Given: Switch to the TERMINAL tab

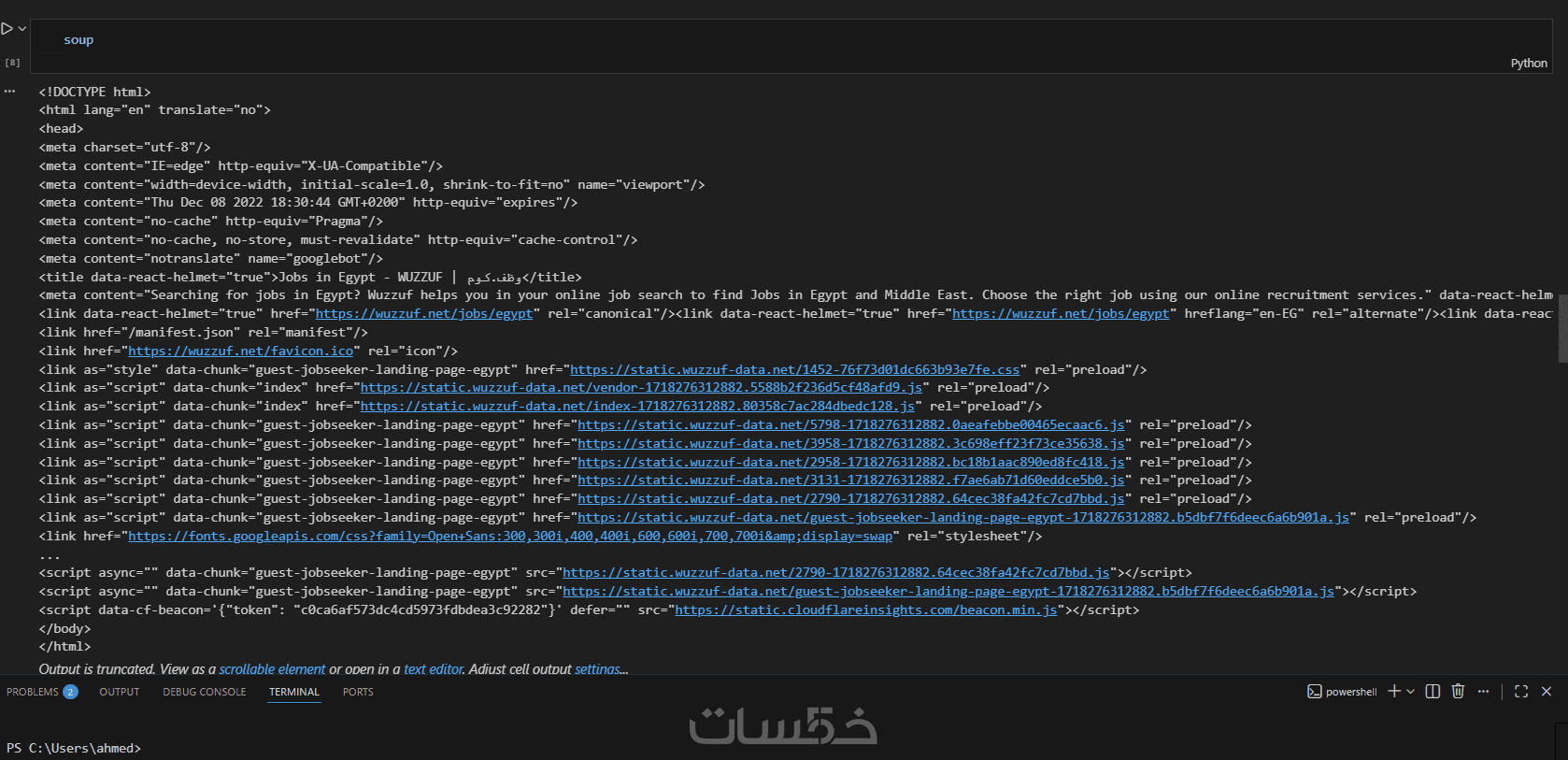Looking at the screenshot, I should (x=294, y=692).
